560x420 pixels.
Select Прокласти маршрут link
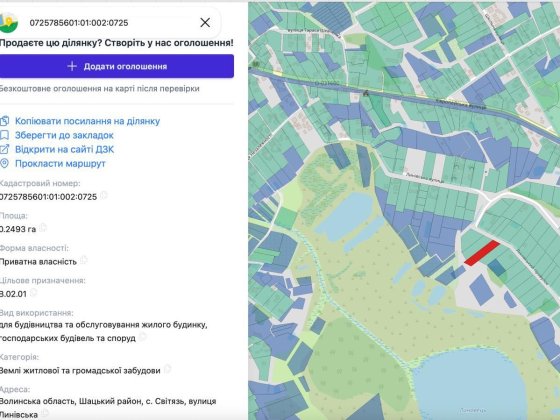pos(60,164)
